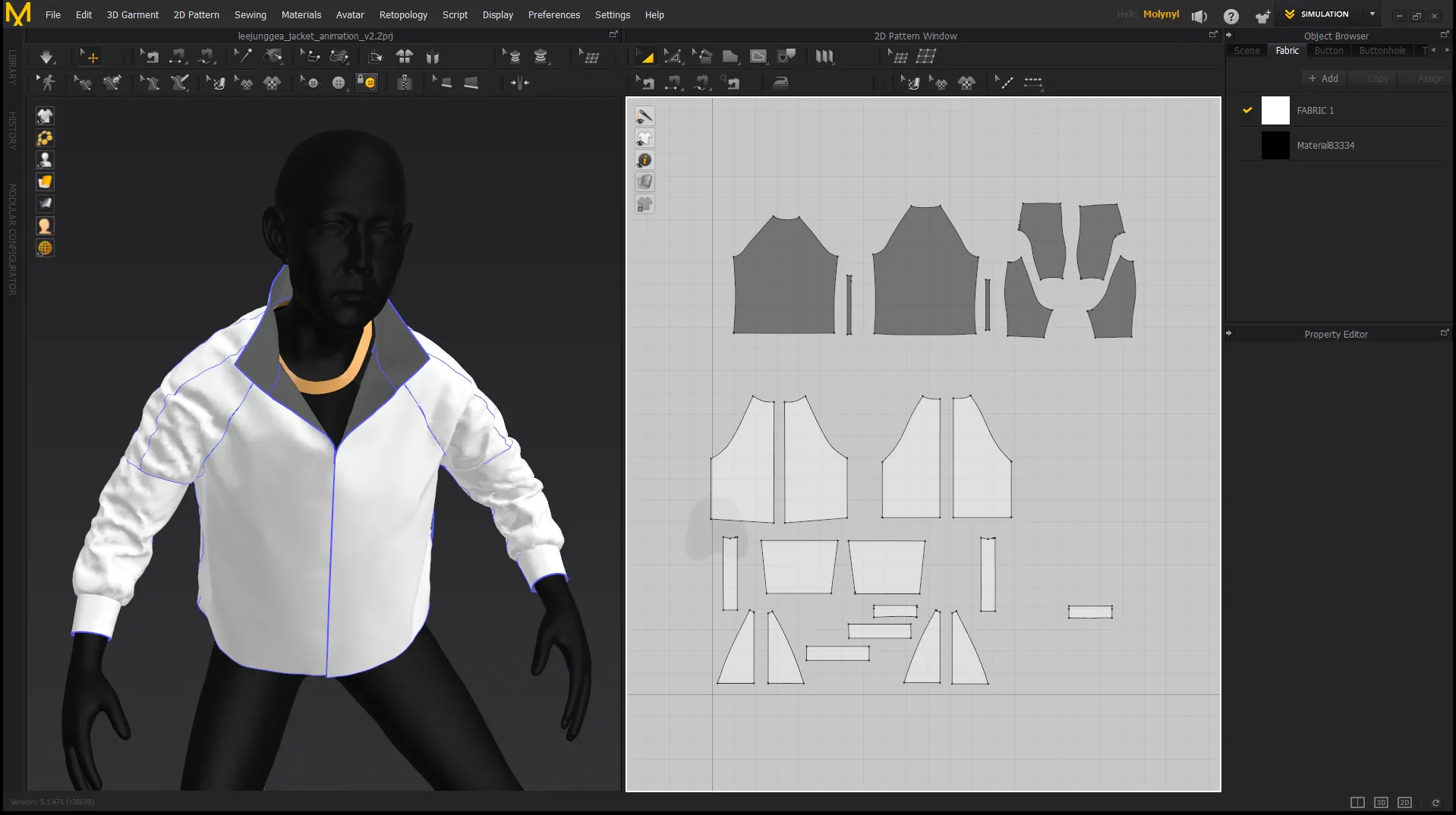Image resolution: width=1456 pixels, height=815 pixels.
Task: Collapse the Property Editor panel arrow
Action: pos(1229,333)
